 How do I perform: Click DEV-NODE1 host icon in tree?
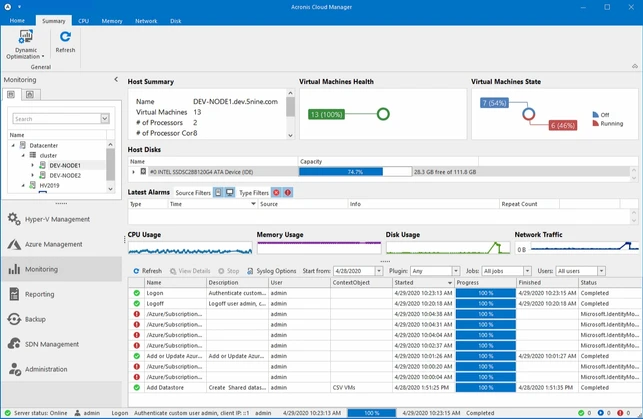(x=42, y=165)
